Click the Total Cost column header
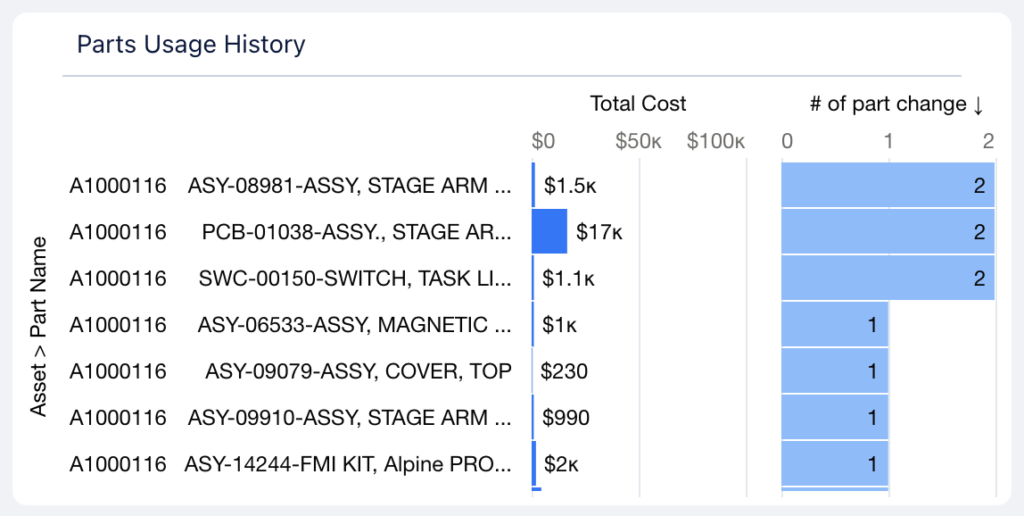 coord(638,104)
